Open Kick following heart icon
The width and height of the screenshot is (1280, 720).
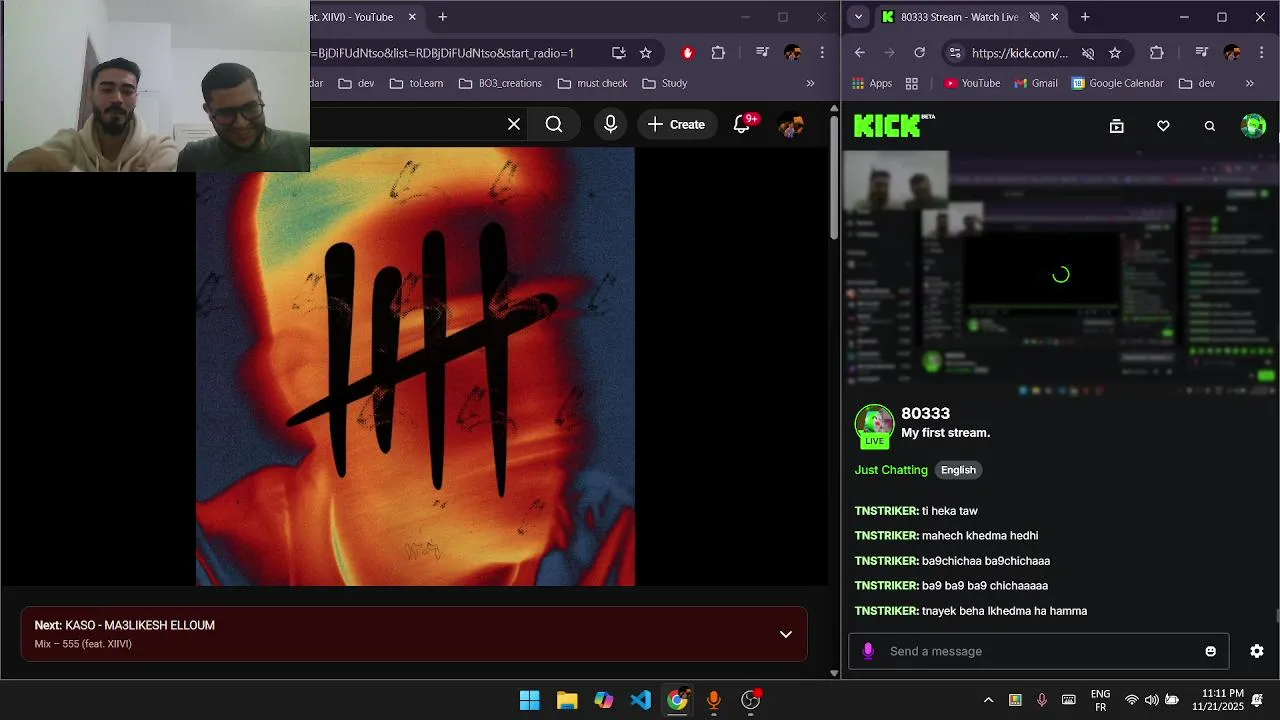1163,126
